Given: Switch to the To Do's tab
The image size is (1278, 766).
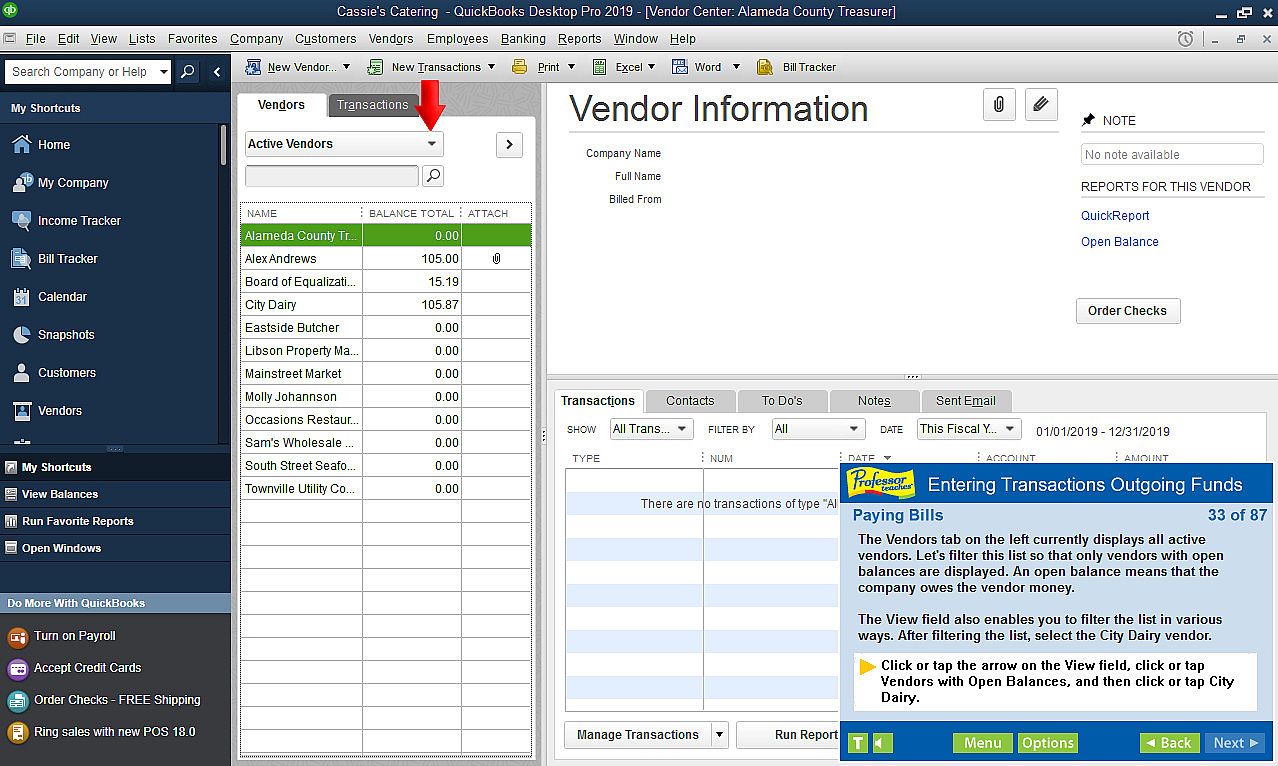Looking at the screenshot, I should 782,401.
